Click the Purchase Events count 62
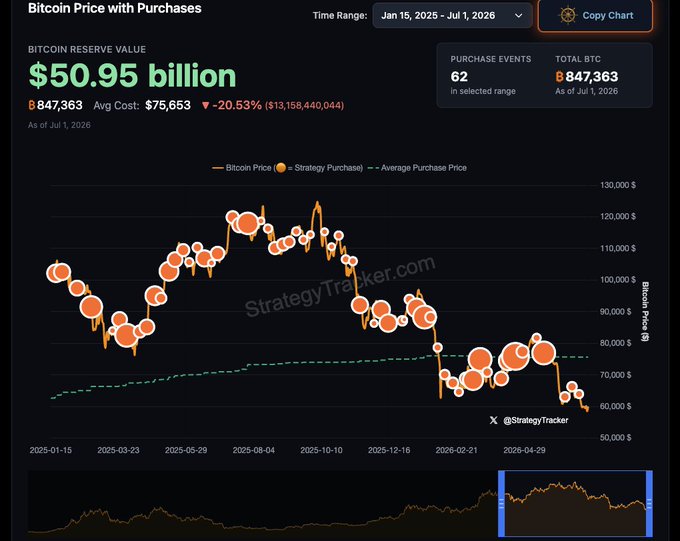Screen dimensions: 680x541 tap(459, 77)
